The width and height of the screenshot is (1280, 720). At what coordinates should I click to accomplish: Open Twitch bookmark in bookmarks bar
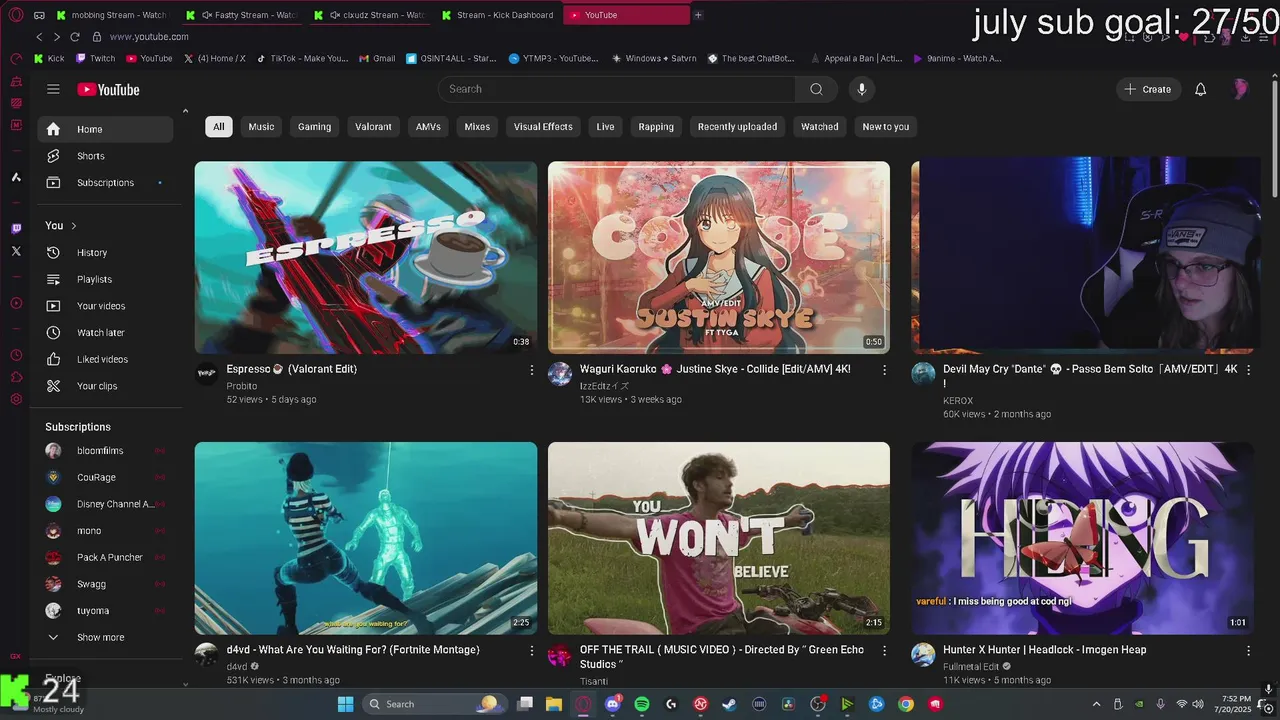coord(96,59)
